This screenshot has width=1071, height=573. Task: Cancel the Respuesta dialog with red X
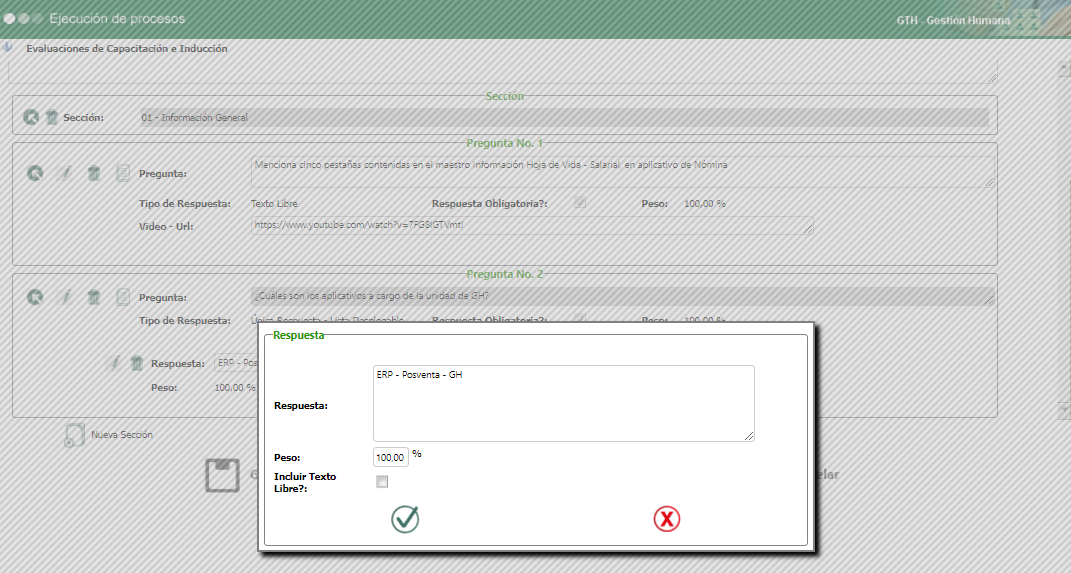click(667, 519)
